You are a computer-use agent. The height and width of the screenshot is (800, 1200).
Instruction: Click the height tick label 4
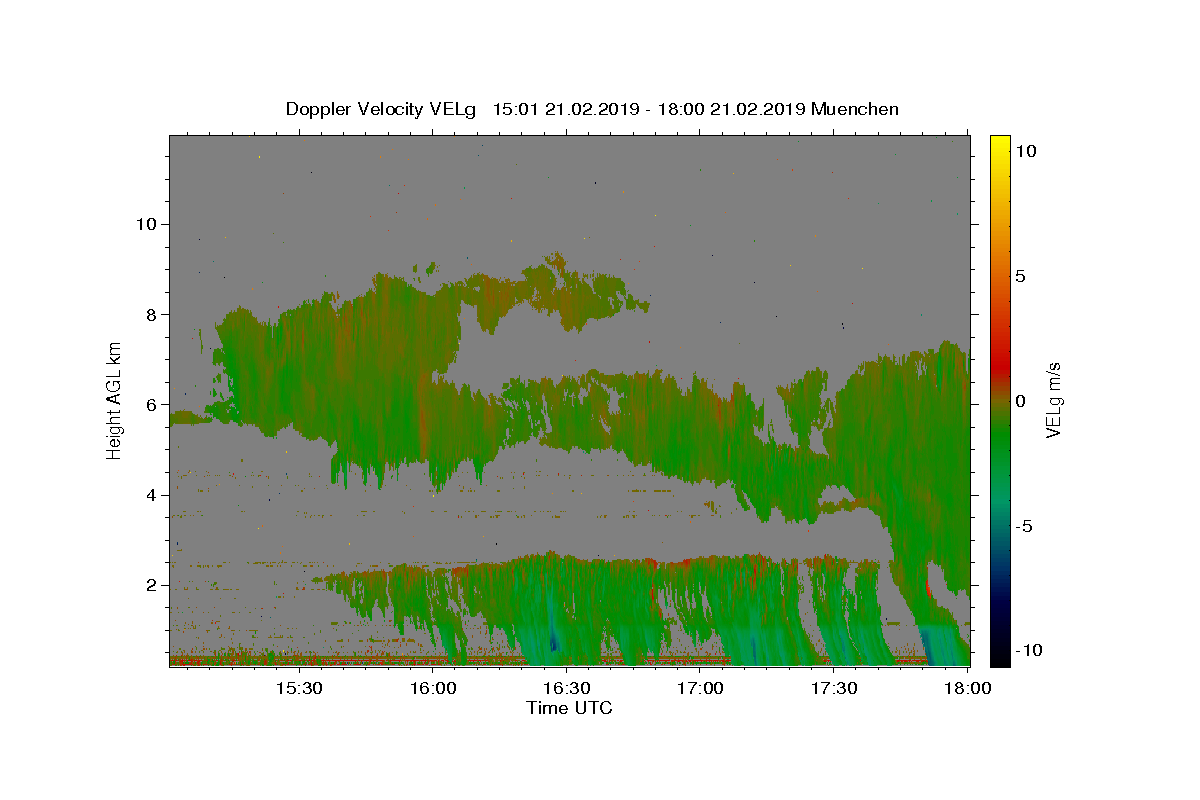[x=151, y=495]
